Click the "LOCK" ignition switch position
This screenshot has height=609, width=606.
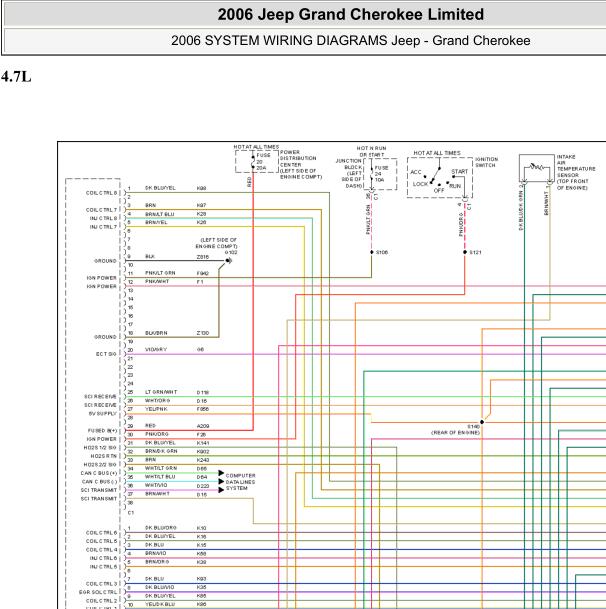click(x=420, y=184)
